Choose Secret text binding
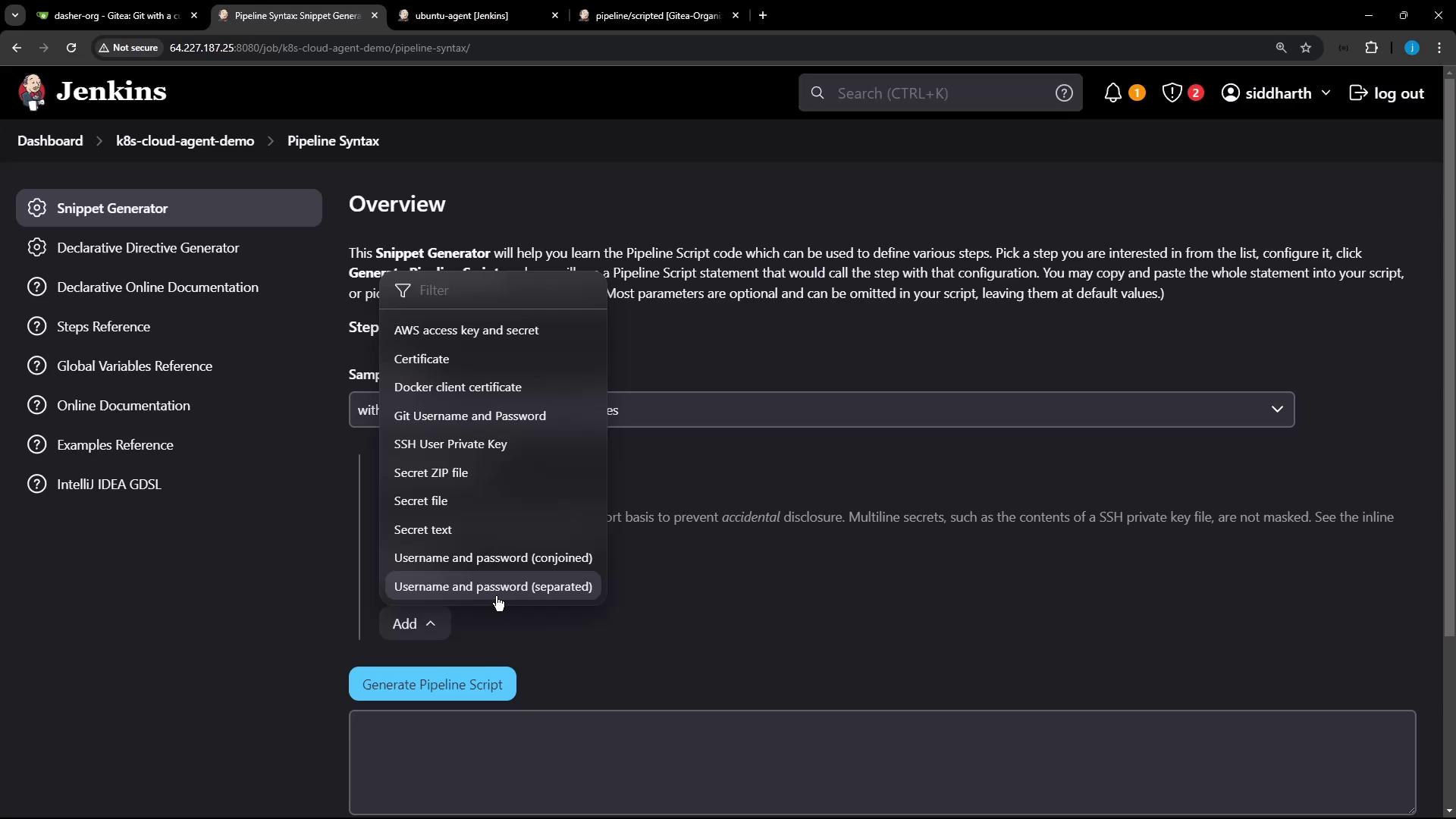1456x819 pixels. pyautogui.click(x=422, y=529)
